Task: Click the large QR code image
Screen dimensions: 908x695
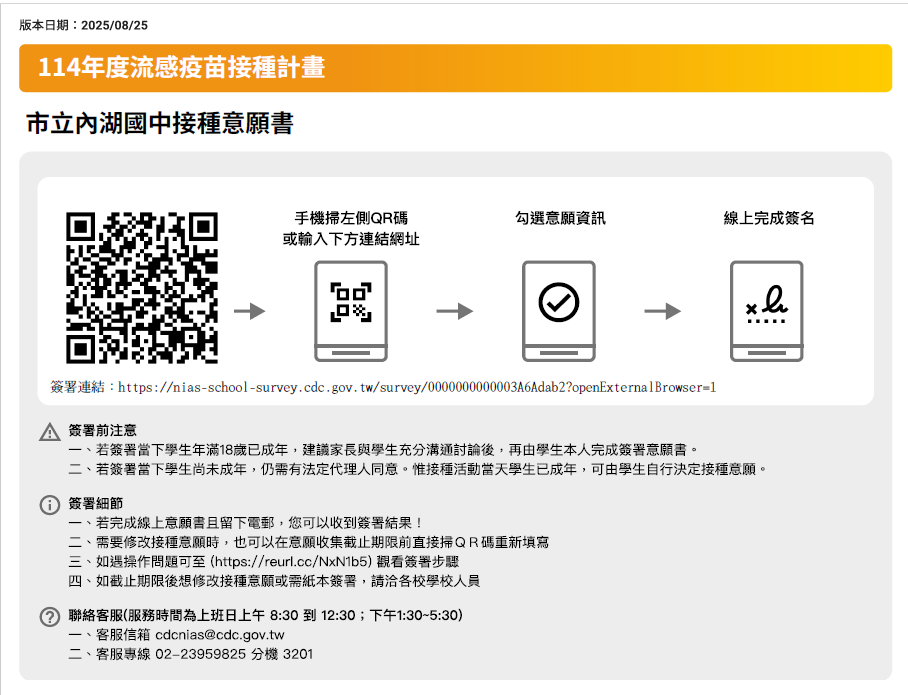Action: [142, 288]
